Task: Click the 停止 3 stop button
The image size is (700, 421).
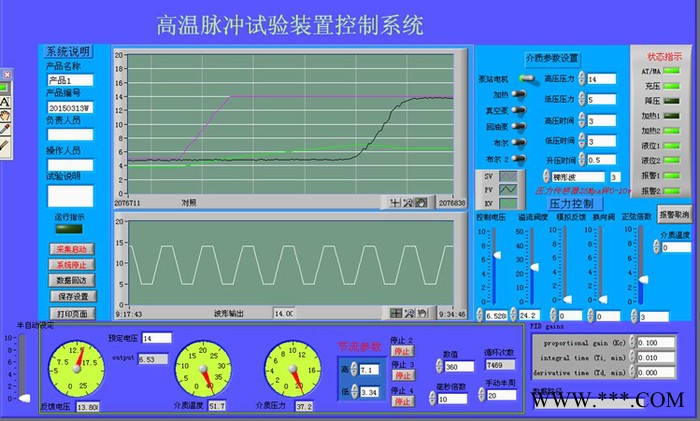Action: 404,375
